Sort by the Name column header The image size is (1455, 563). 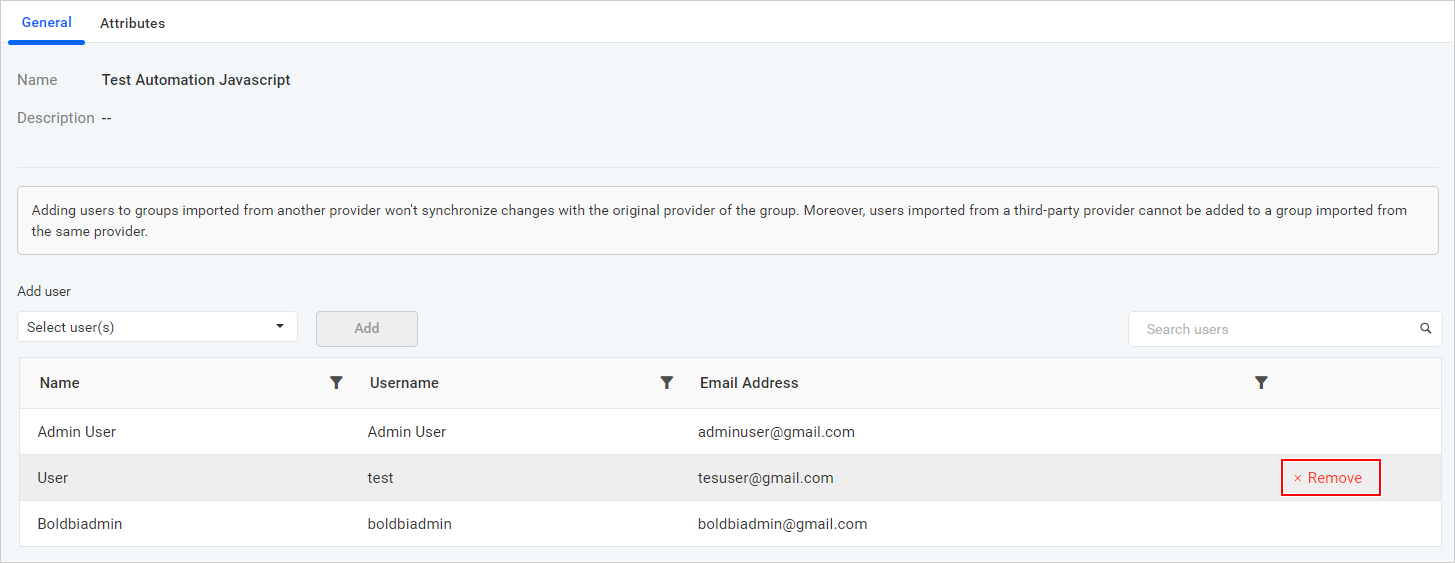pyautogui.click(x=60, y=383)
